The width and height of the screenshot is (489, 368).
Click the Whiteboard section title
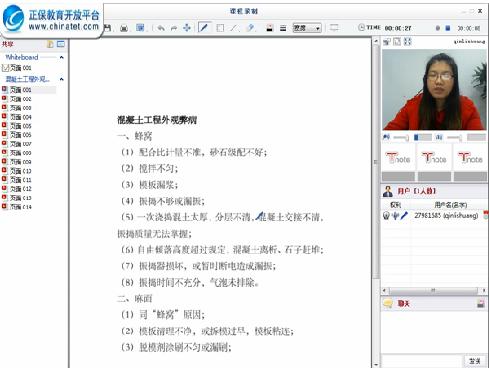[22, 57]
